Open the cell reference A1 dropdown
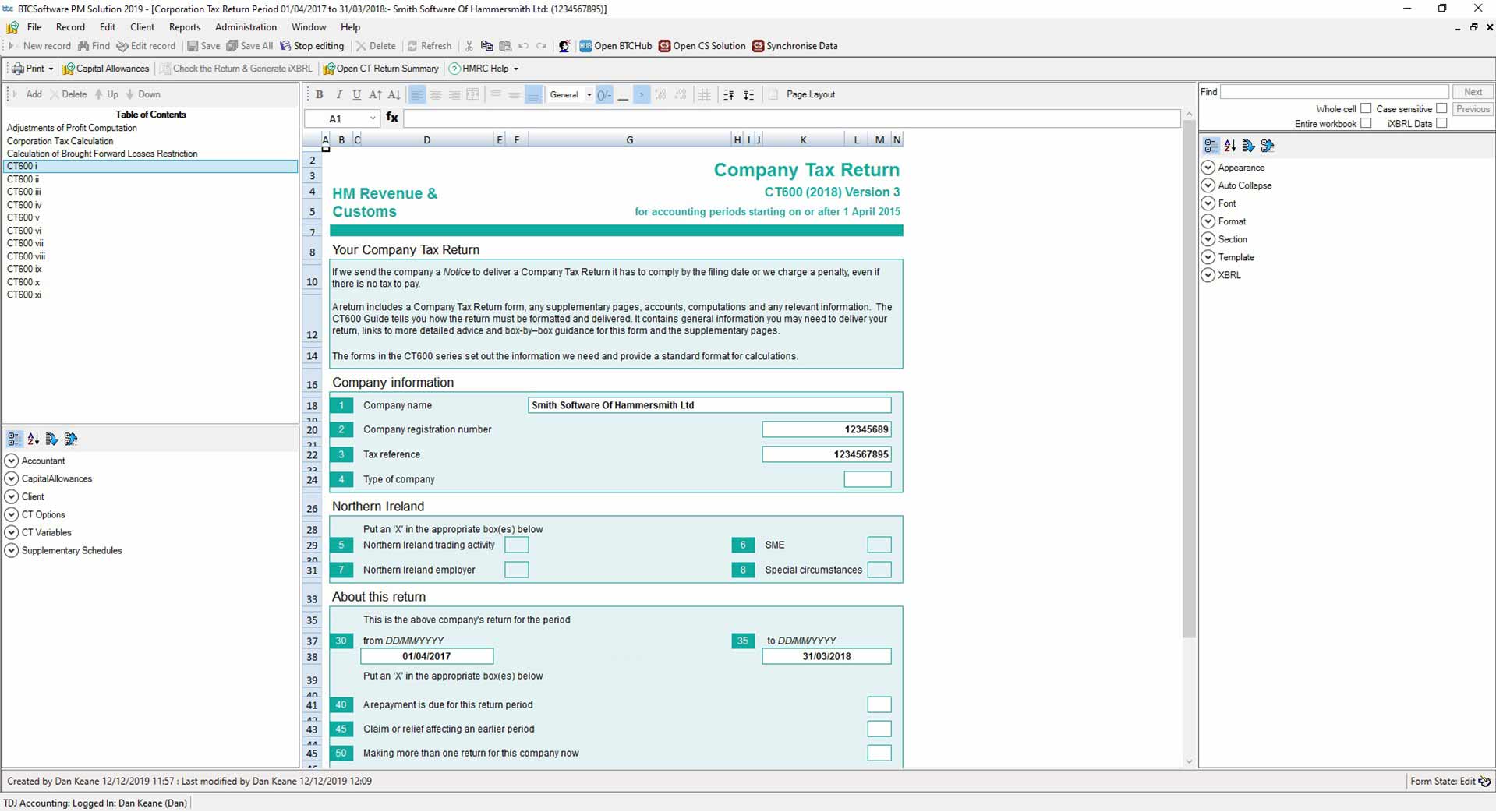Image resolution: width=1496 pixels, height=812 pixels. (x=373, y=118)
